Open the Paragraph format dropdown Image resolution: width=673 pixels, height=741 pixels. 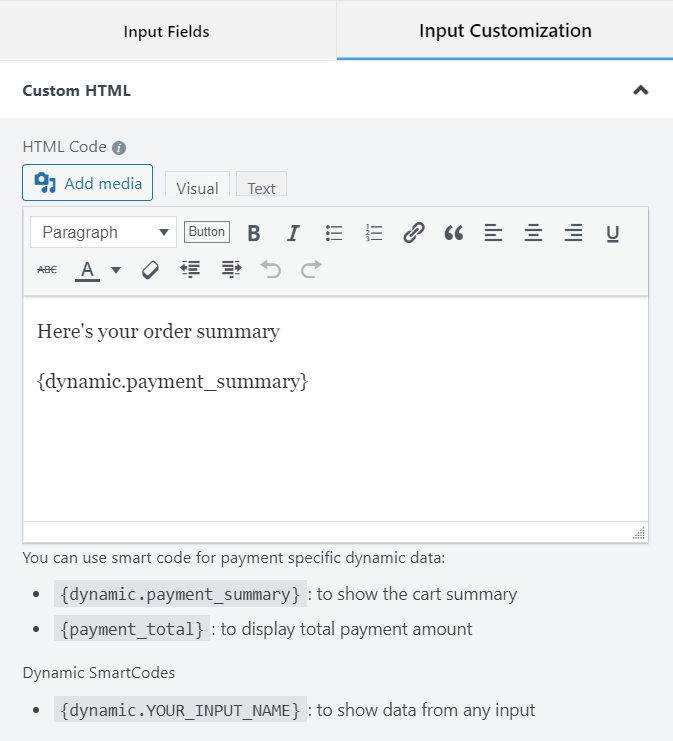pyautogui.click(x=104, y=232)
